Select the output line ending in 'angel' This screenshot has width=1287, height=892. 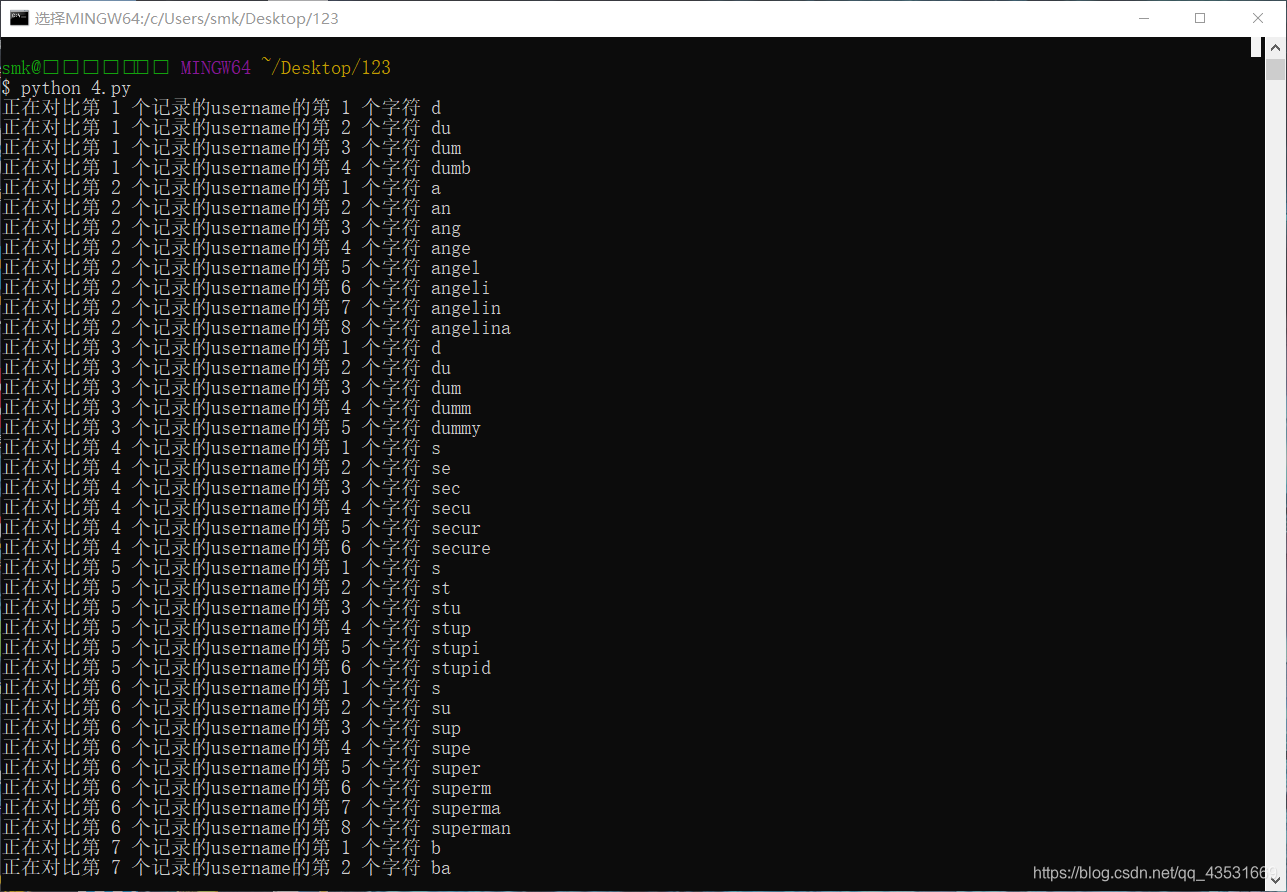point(241,268)
